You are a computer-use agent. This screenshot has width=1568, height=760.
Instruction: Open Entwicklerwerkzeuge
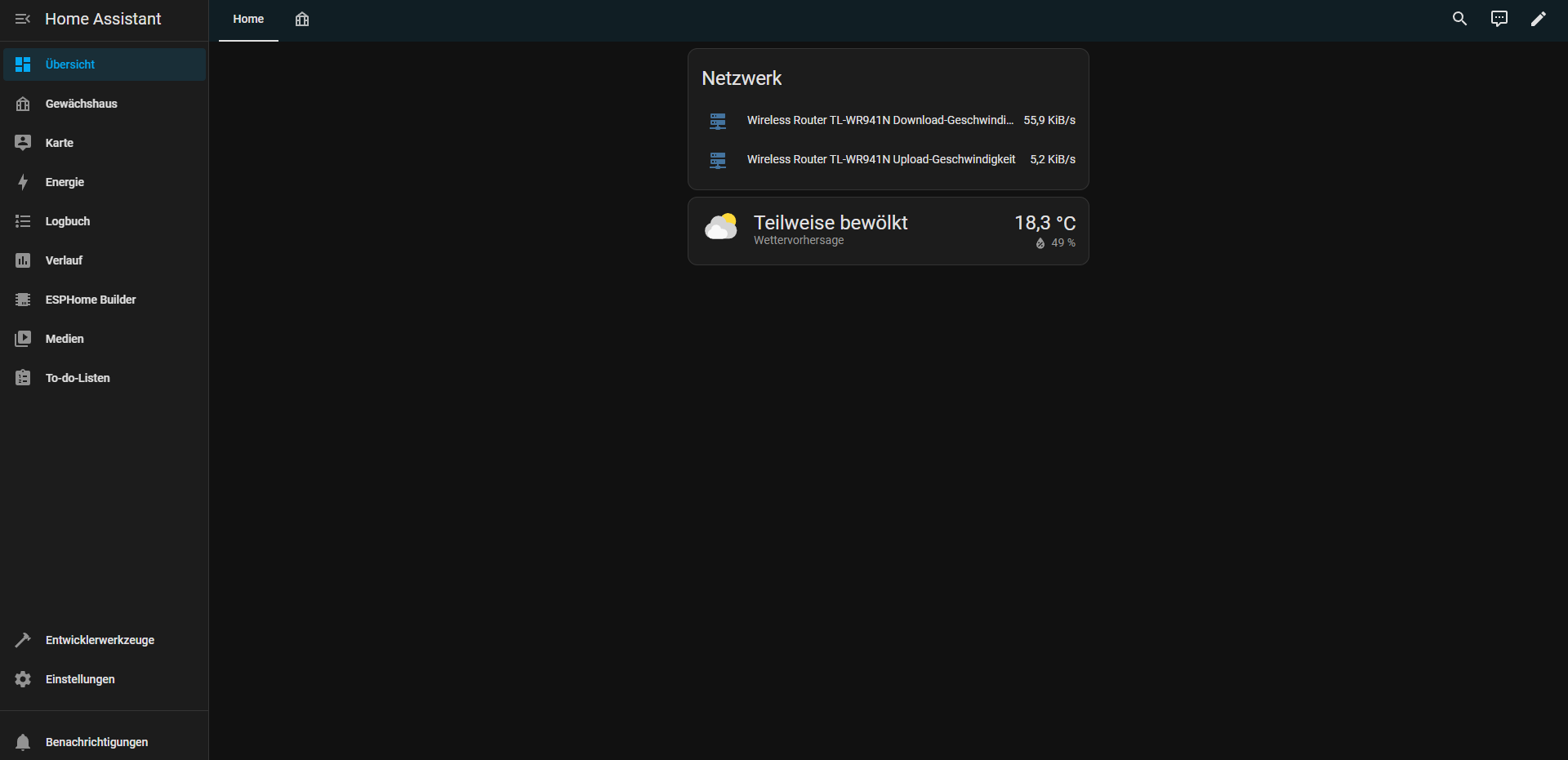pos(100,640)
